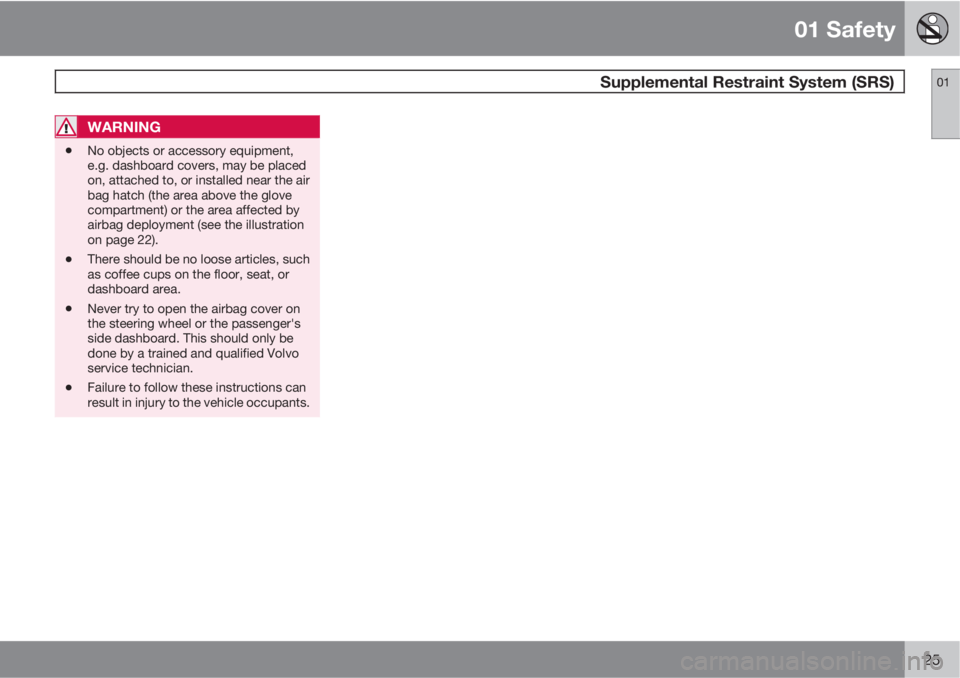
Task: Click the seatbelt safety icon in header
Action: (932, 28)
